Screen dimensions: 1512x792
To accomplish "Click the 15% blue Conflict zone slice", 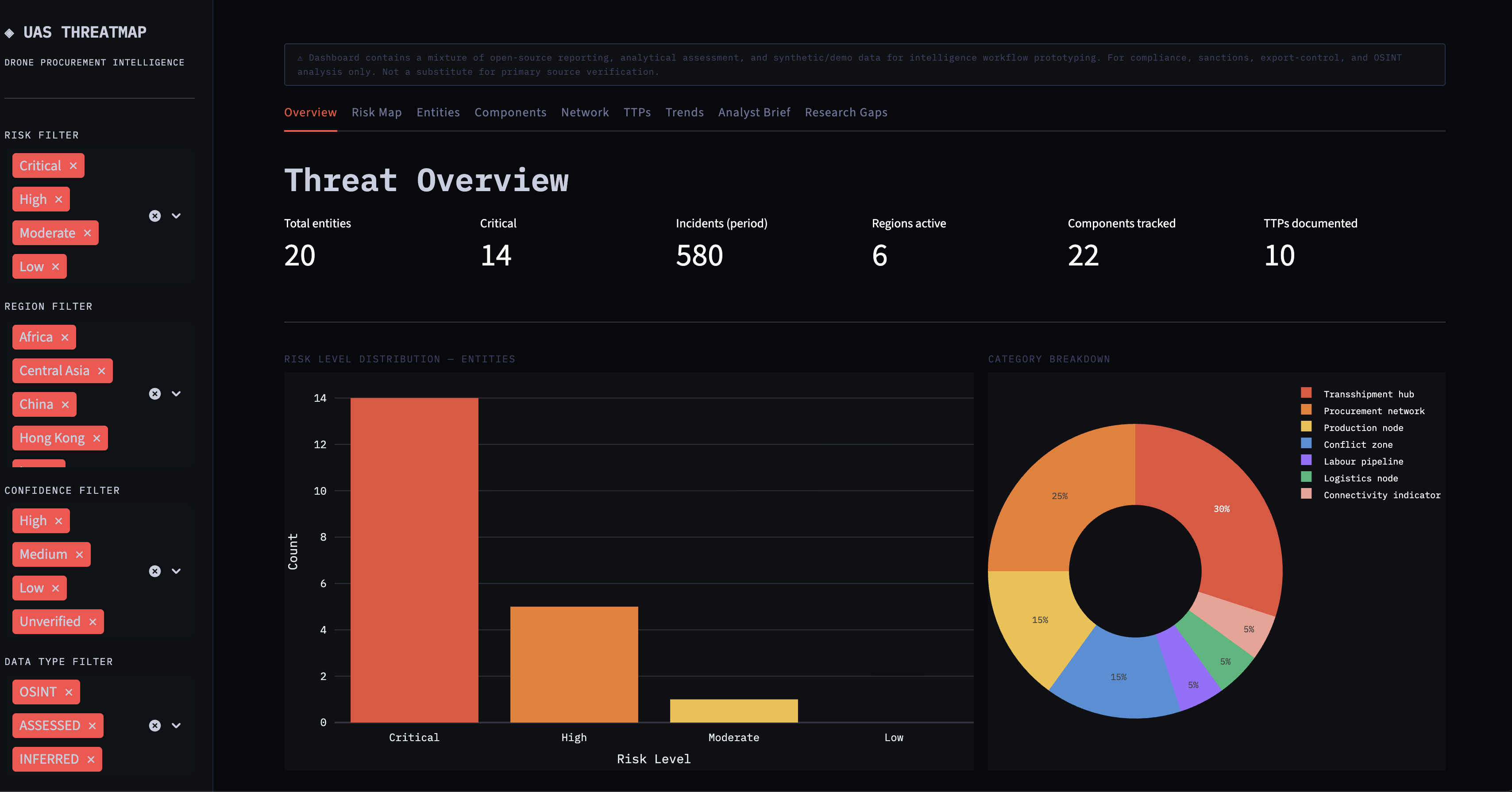I will pos(1119,677).
